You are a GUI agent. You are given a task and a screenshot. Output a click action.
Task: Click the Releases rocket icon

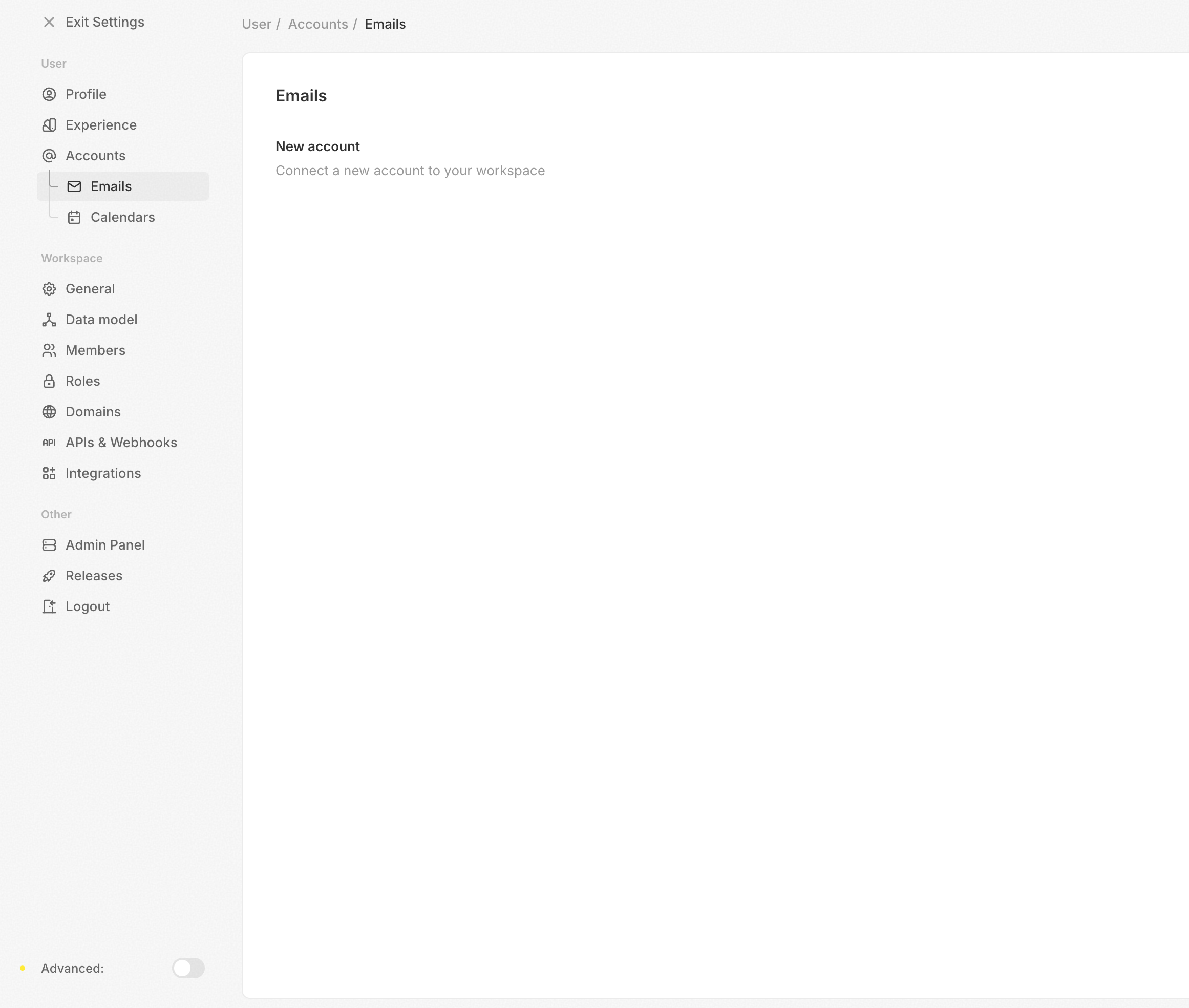point(49,576)
